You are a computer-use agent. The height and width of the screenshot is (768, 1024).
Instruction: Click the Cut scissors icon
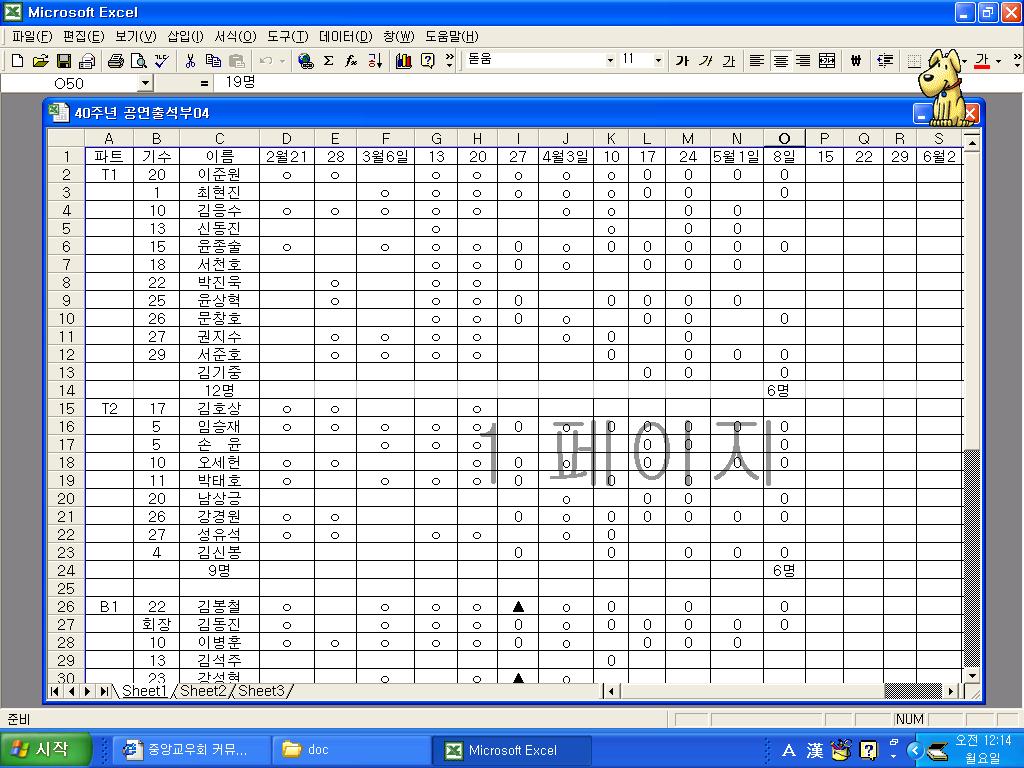click(x=190, y=61)
